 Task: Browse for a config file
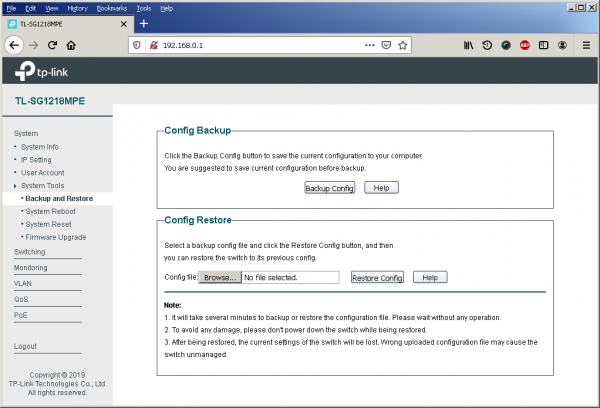tap(218, 277)
